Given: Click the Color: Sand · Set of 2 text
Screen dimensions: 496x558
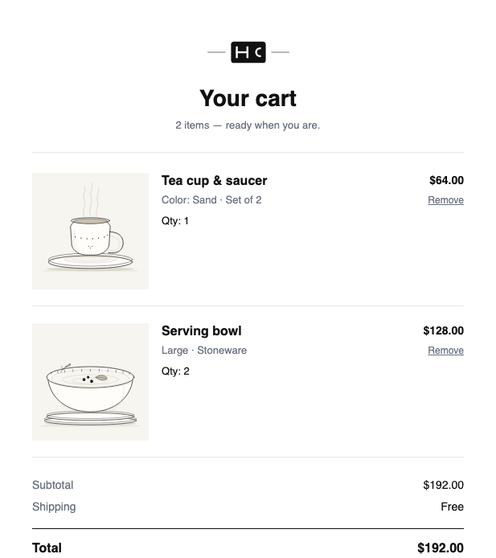Looking at the screenshot, I should pos(211,200).
